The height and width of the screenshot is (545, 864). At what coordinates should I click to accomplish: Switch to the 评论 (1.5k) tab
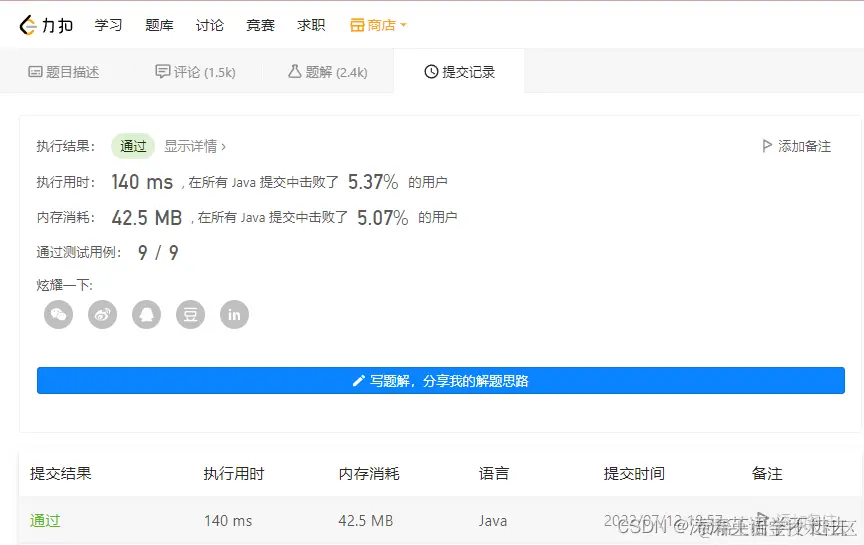coord(196,72)
